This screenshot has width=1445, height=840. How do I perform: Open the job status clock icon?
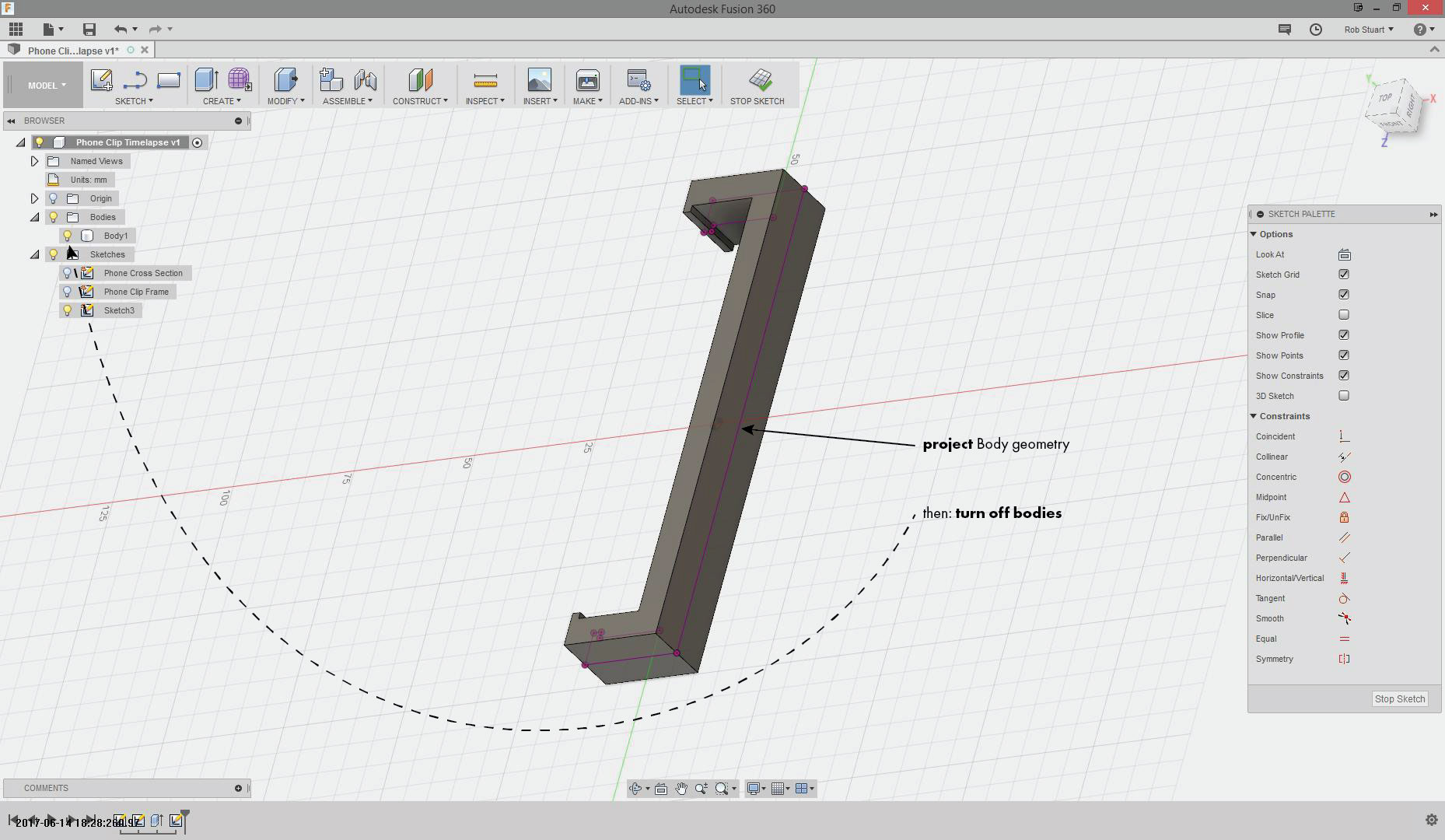tap(1316, 30)
